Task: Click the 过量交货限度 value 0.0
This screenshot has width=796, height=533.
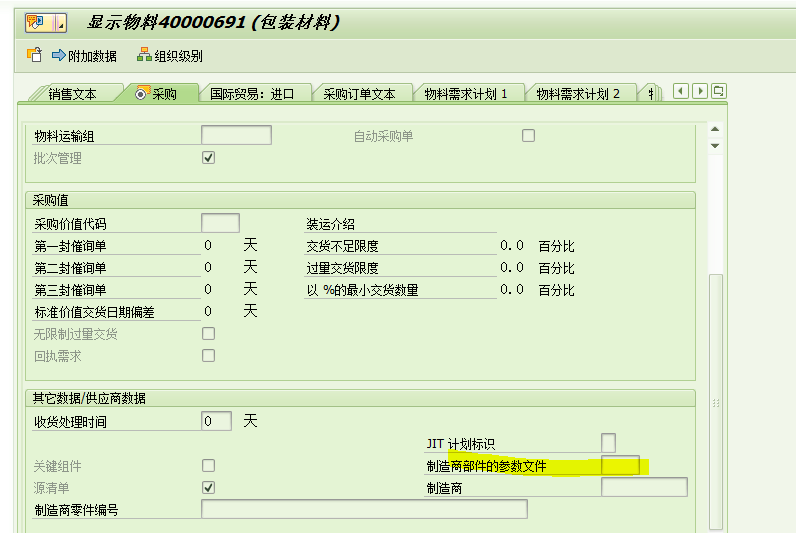Action: pyautogui.click(x=512, y=268)
